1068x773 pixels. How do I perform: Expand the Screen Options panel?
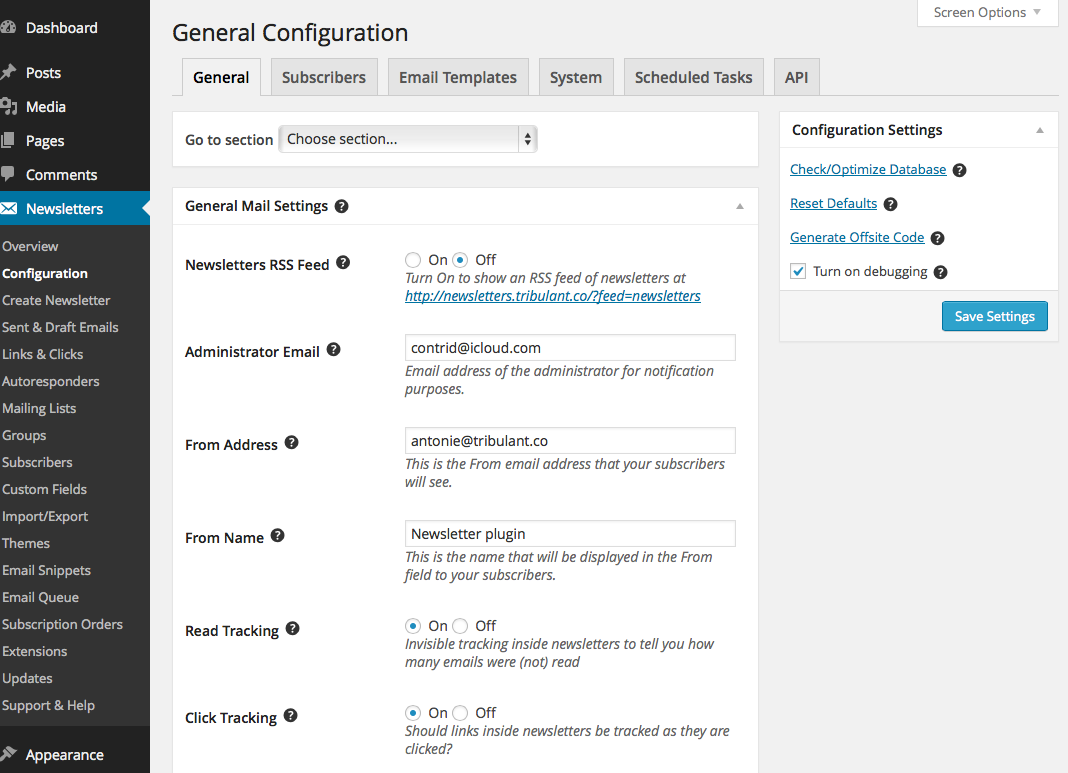pyautogui.click(x=987, y=13)
